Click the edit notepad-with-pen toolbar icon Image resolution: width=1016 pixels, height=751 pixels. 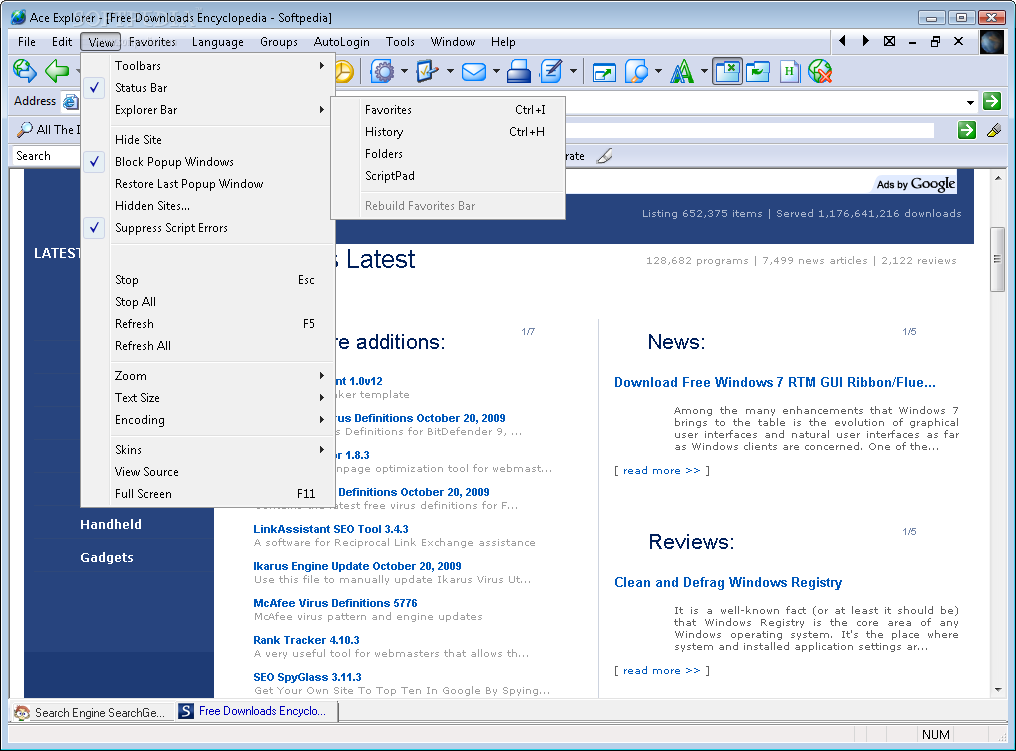[x=551, y=71]
